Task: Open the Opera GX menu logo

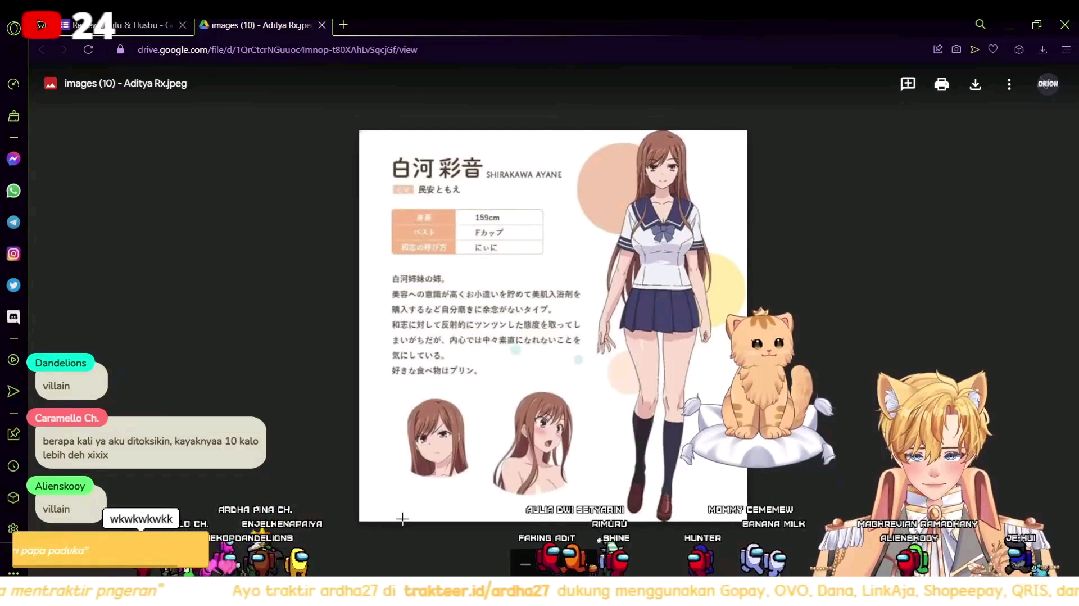Action: pos(13,28)
